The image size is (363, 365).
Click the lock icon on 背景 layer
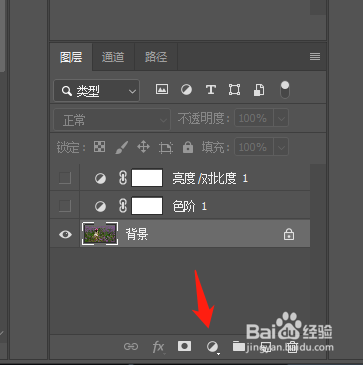[289, 235]
